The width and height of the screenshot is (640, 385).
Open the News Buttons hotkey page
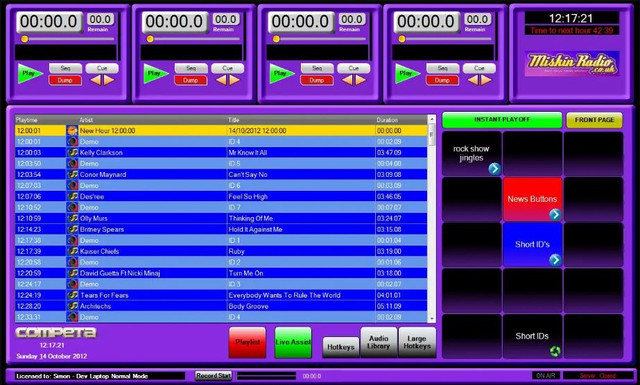coord(532,199)
